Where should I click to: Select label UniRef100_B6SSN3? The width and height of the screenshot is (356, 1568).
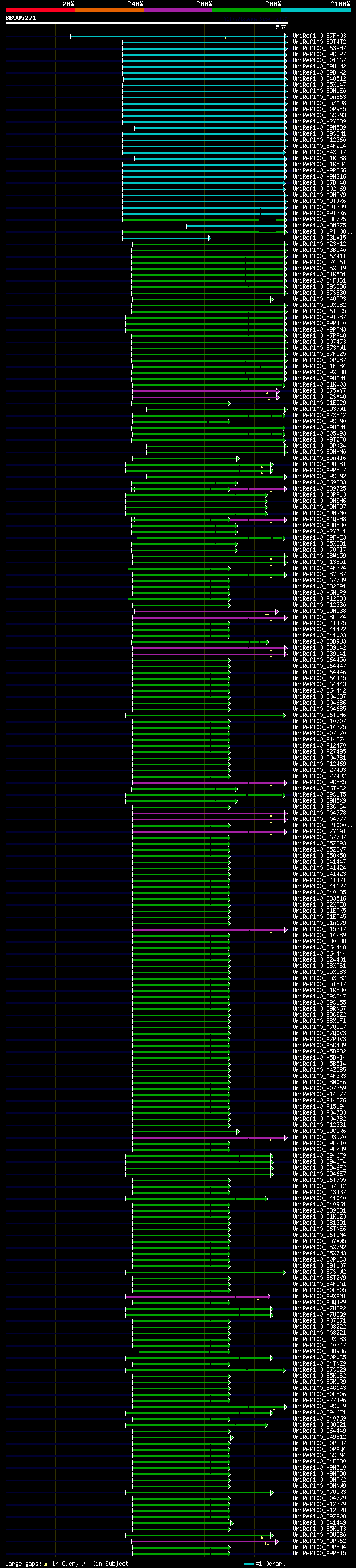[319, 116]
